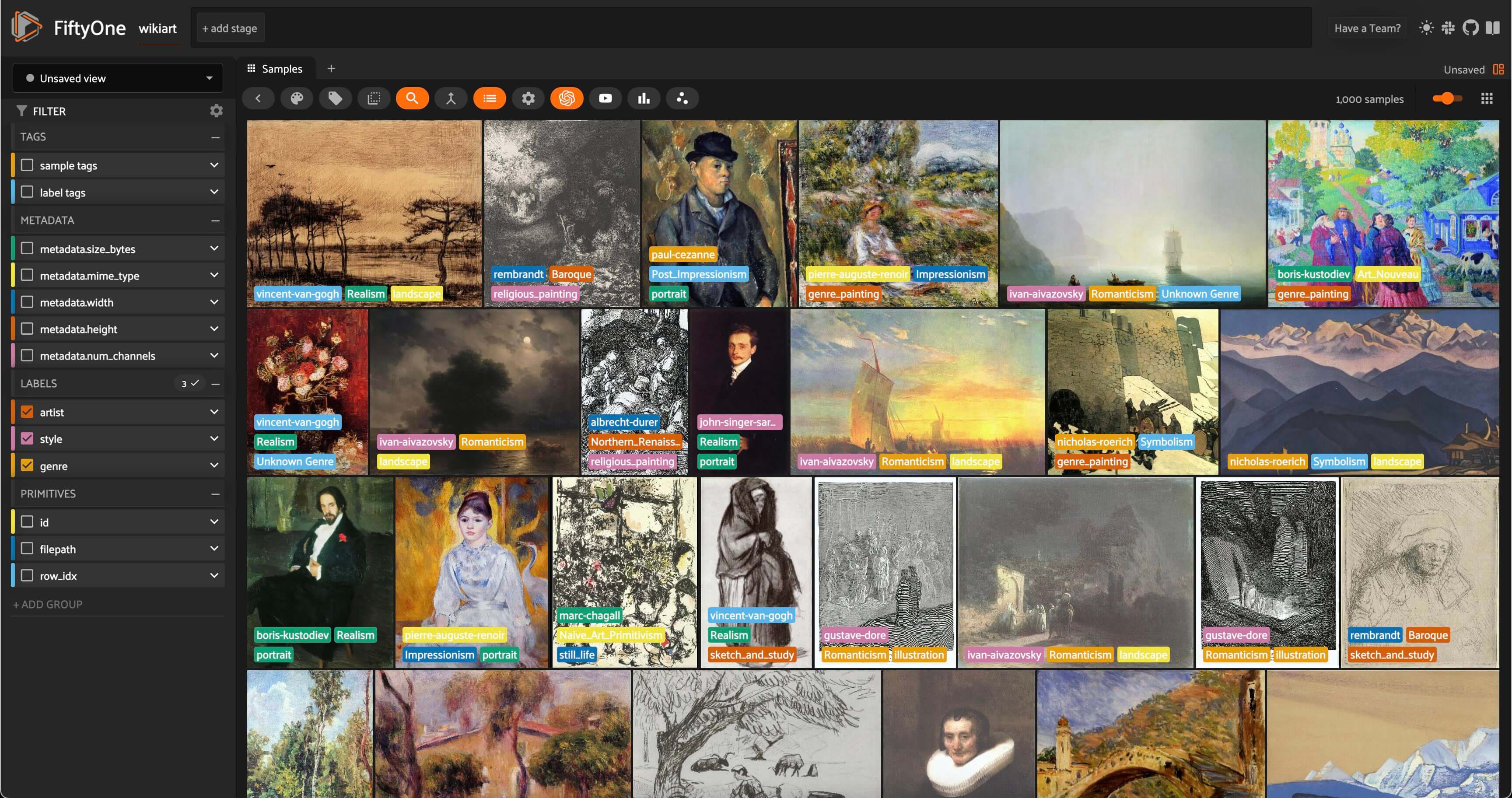Click the embeddings visualization dots icon

(x=682, y=98)
